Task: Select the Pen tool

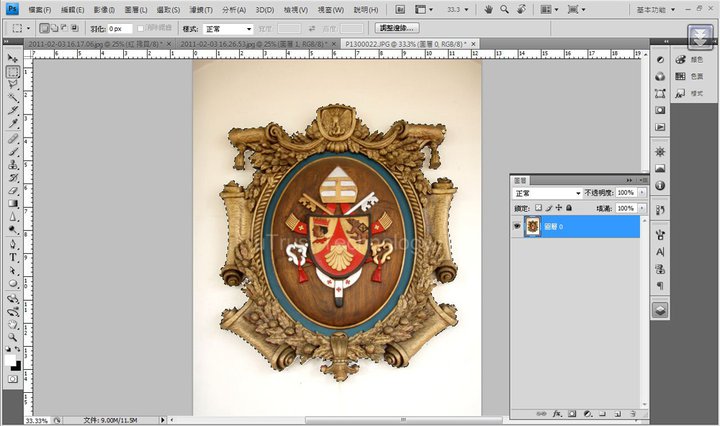Action: point(12,244)
